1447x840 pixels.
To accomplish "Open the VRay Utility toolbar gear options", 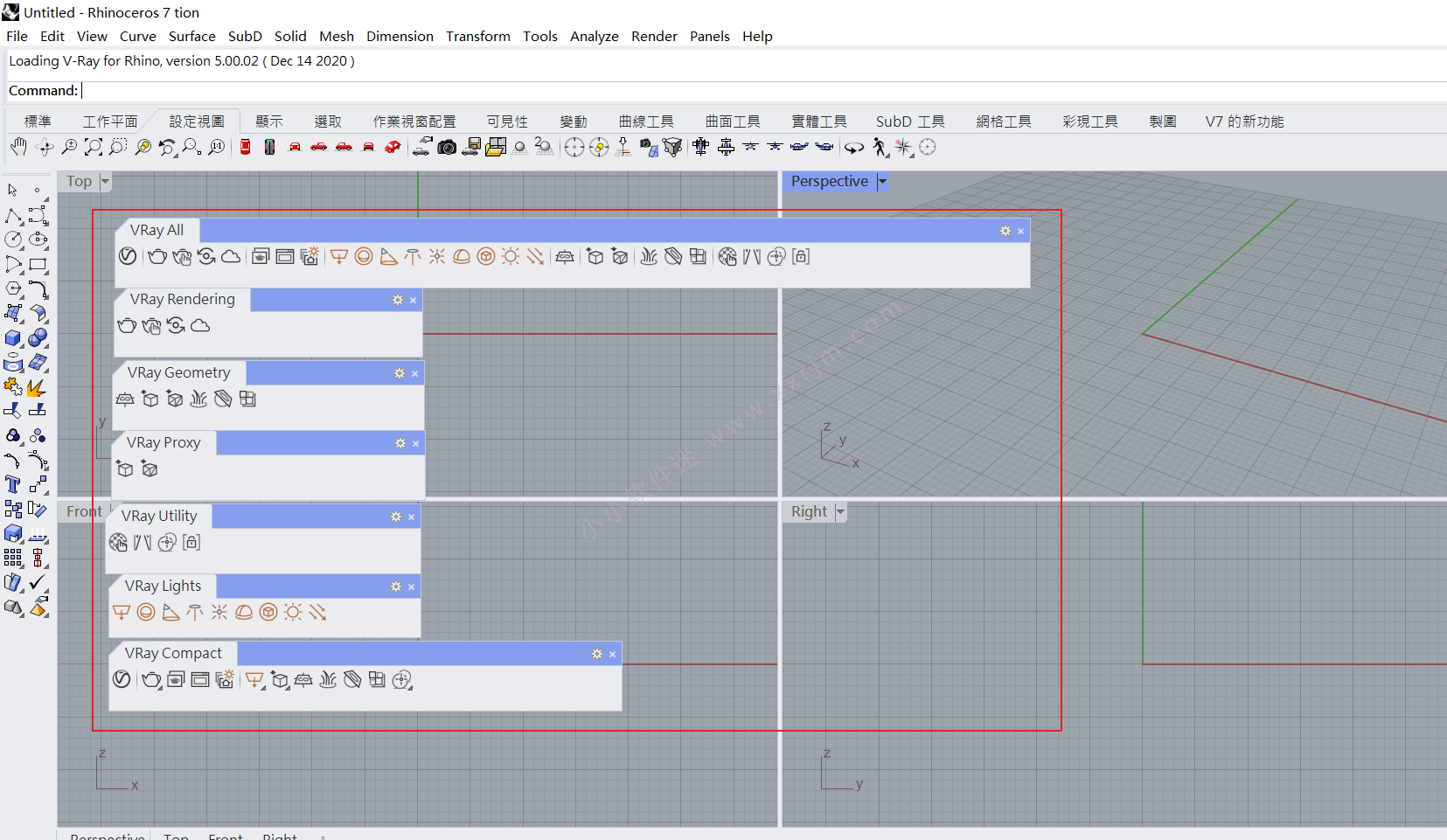I will (x=396, y=517).
